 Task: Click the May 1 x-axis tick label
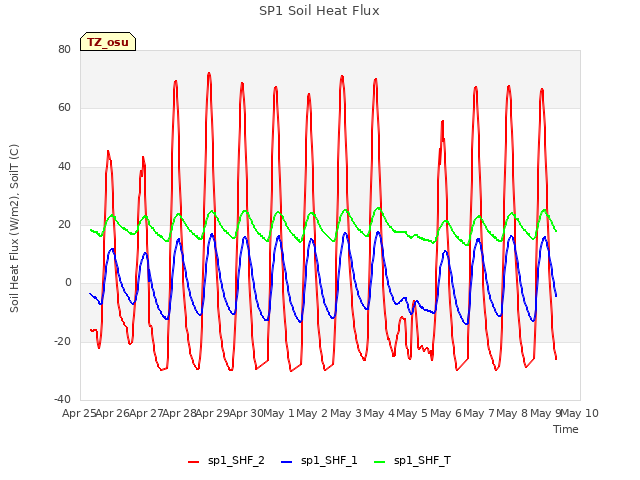tap(279, 413)
